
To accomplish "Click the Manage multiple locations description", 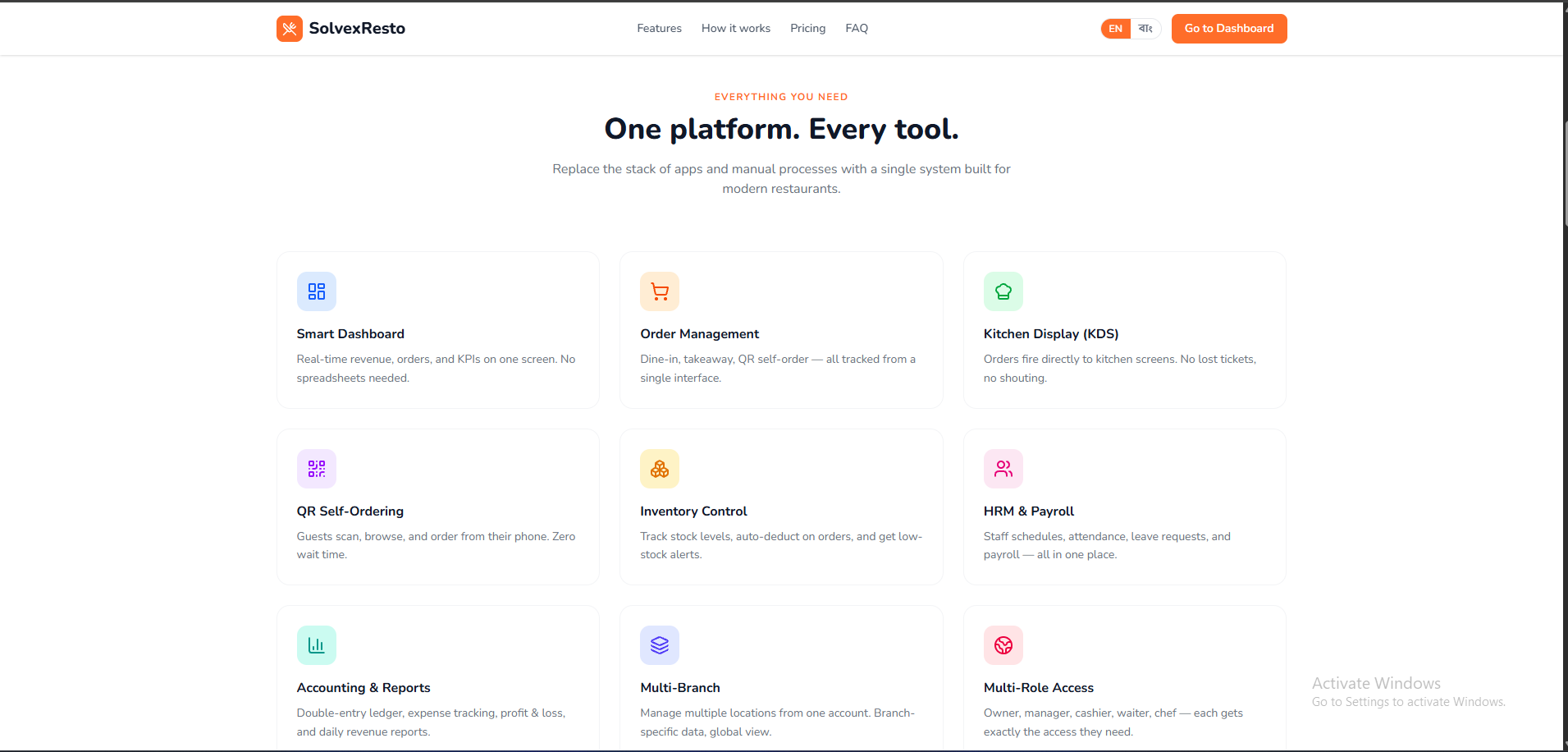I will point(777,722).
